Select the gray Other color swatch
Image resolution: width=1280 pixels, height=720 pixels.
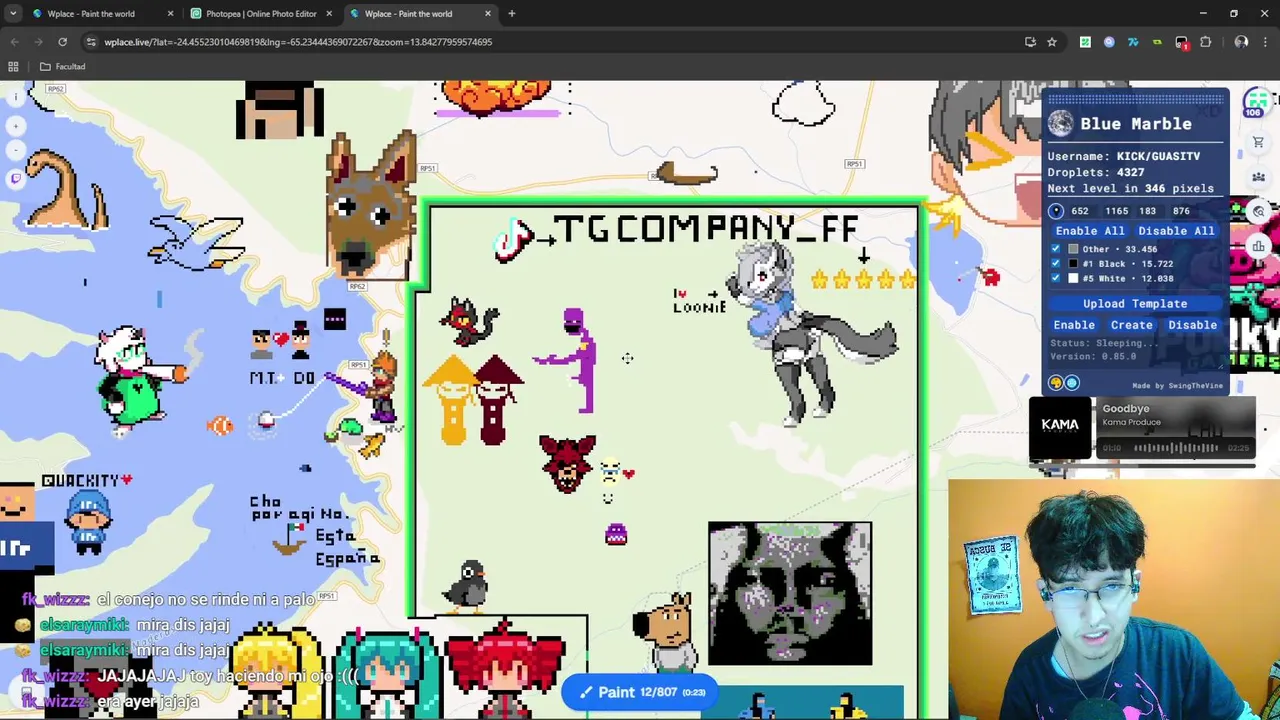[x=1073, y=249]
